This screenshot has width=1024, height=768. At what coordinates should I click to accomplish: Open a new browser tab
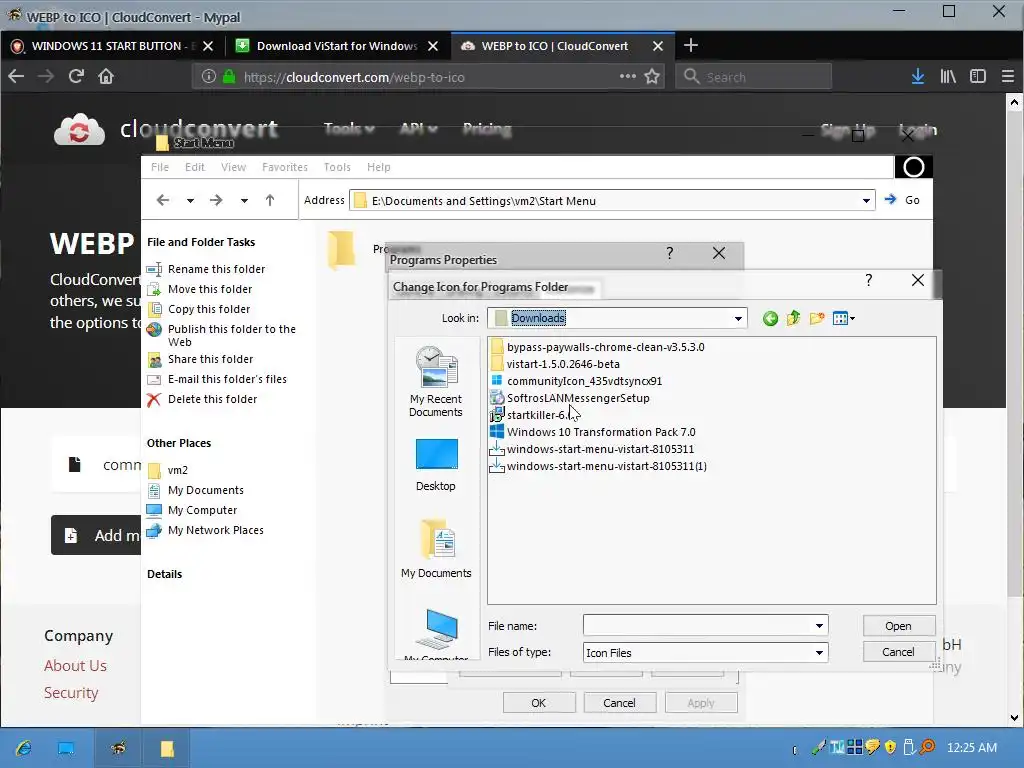click(x=691, y=45)
